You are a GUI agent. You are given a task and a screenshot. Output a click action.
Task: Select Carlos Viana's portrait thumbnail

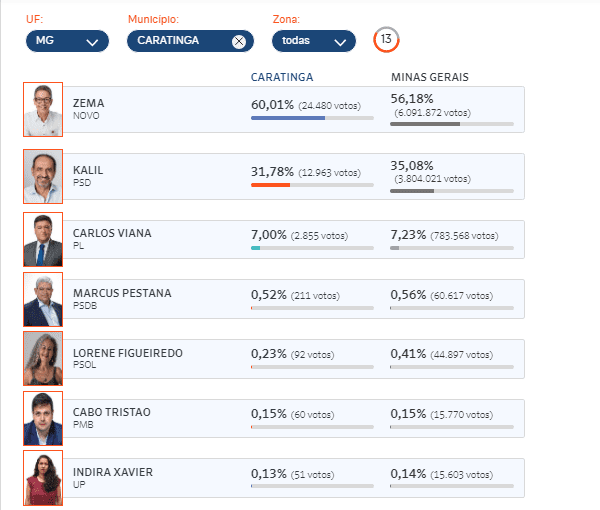click(x=42, y=239)
